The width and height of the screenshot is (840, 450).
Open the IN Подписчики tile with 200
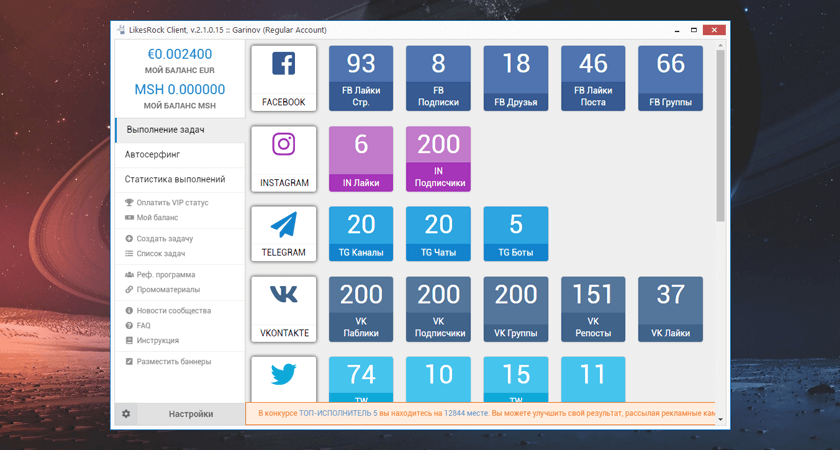coord(438,159)
